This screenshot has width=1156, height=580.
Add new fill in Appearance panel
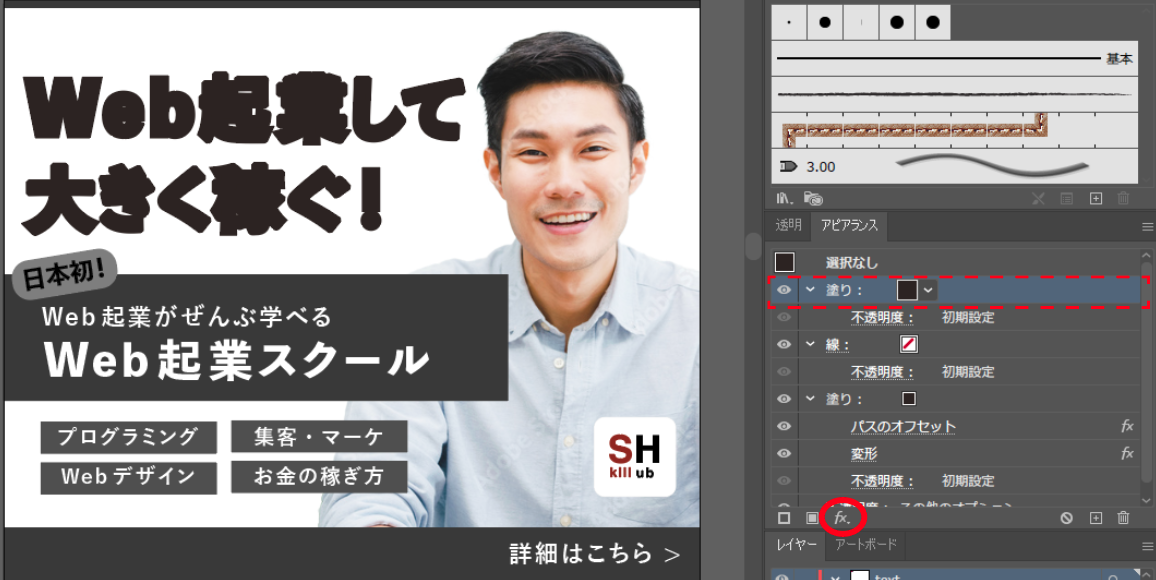(x=812, y=518)
